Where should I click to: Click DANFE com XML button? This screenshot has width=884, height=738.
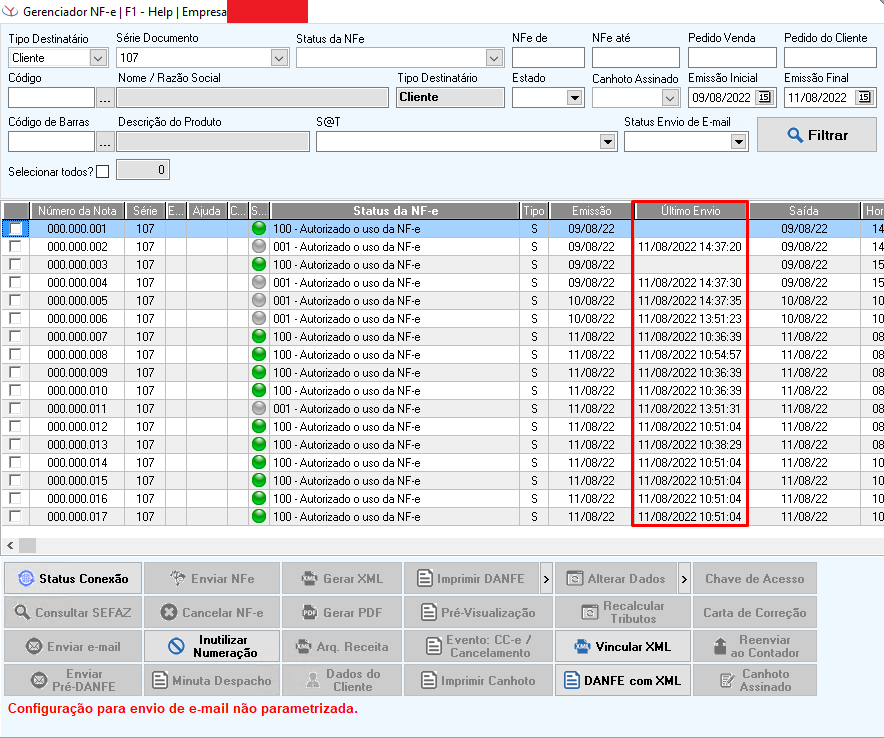tap(621, 680)
